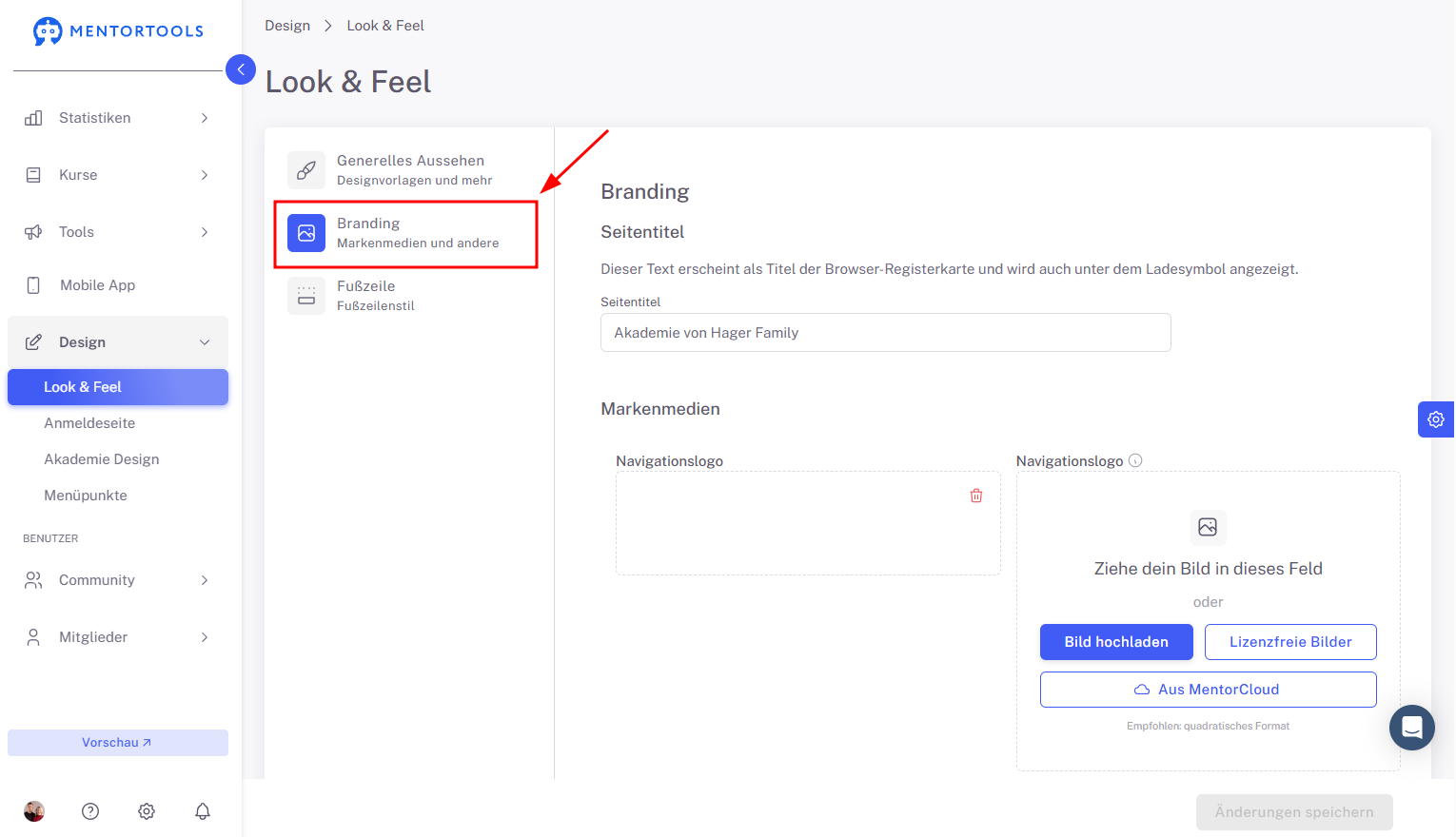Click the Bild hochladen button

[x=1116, y=642]
